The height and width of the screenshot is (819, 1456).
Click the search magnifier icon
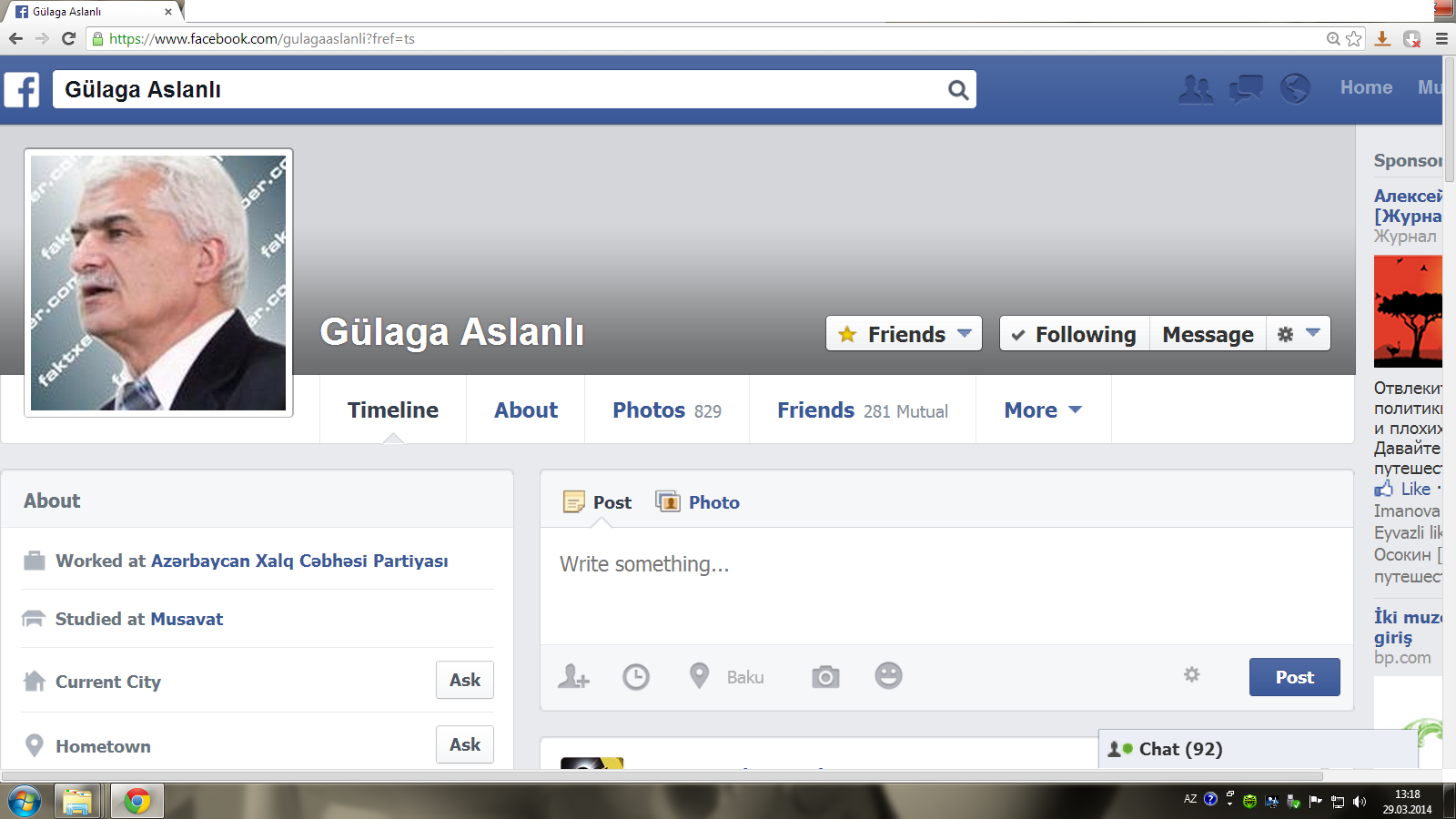pos(957,90)
